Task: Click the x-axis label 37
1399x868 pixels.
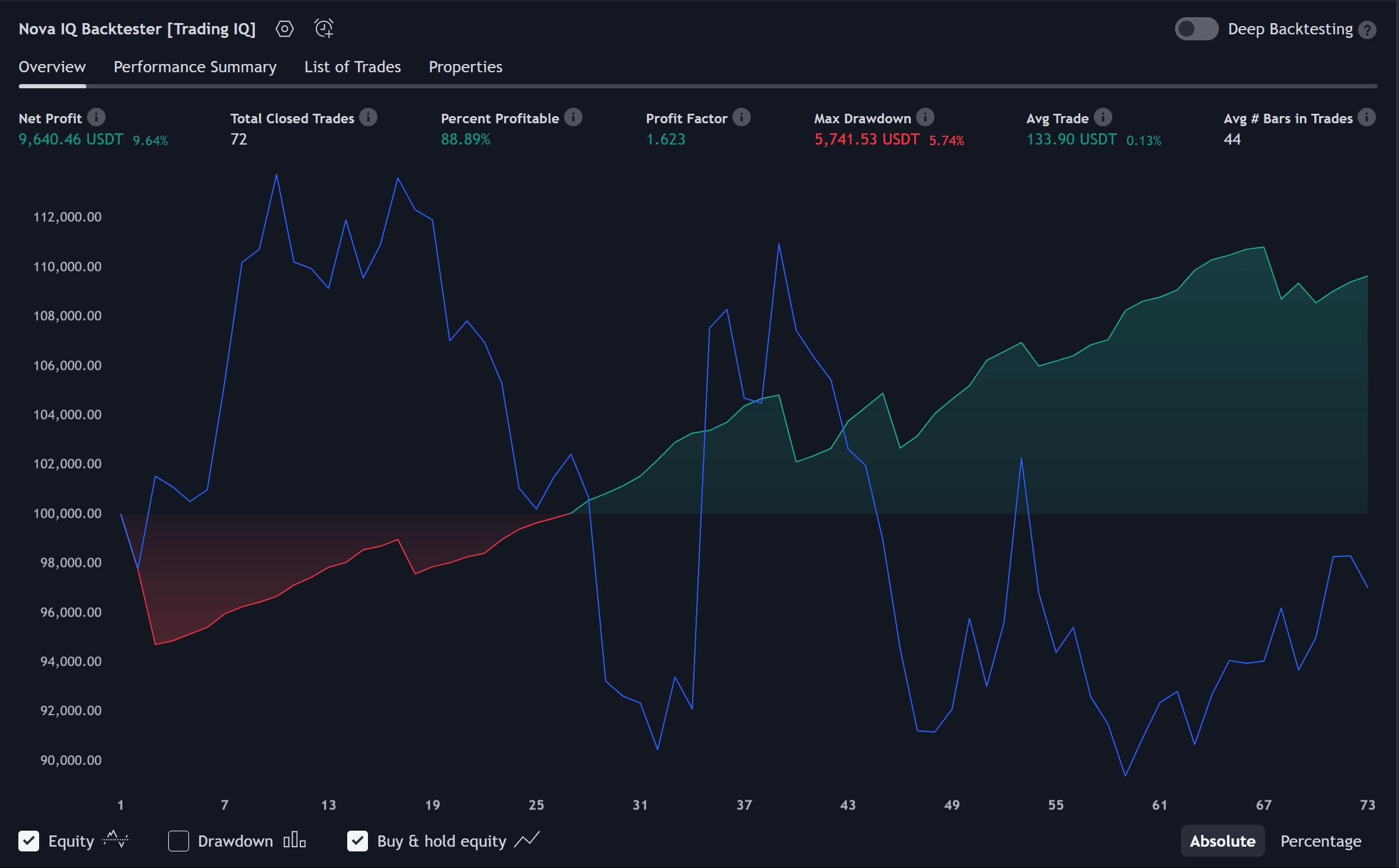Action: 744,805
